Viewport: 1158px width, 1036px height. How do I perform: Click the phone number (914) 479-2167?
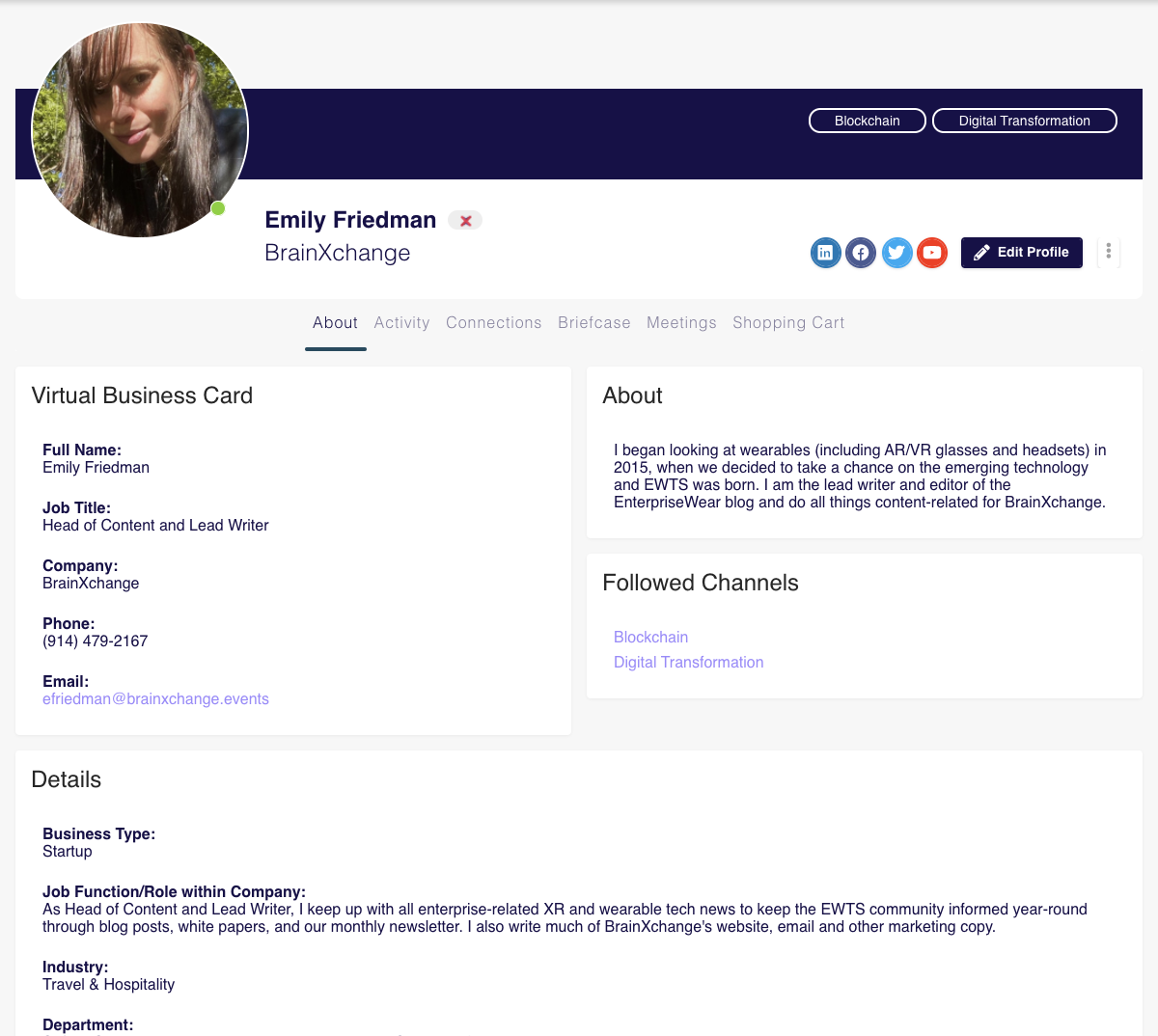click(96, 641)
